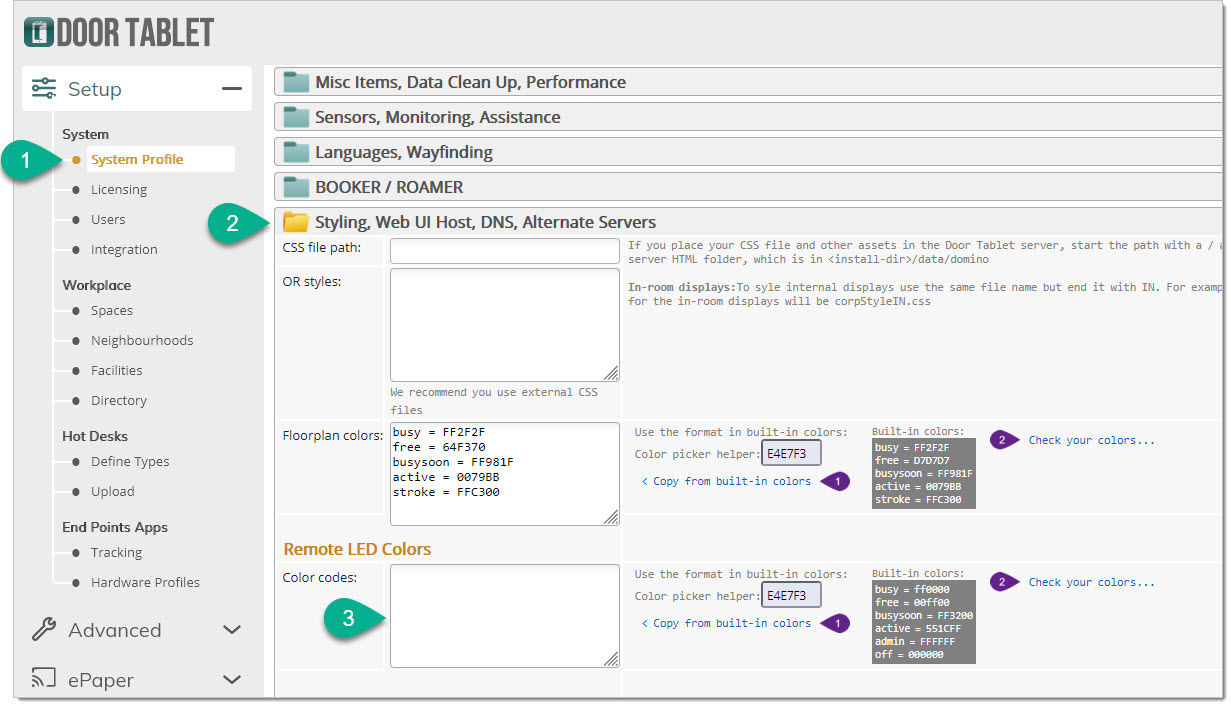Expand the ePaper menu chevron

click(x=232, y=680)
